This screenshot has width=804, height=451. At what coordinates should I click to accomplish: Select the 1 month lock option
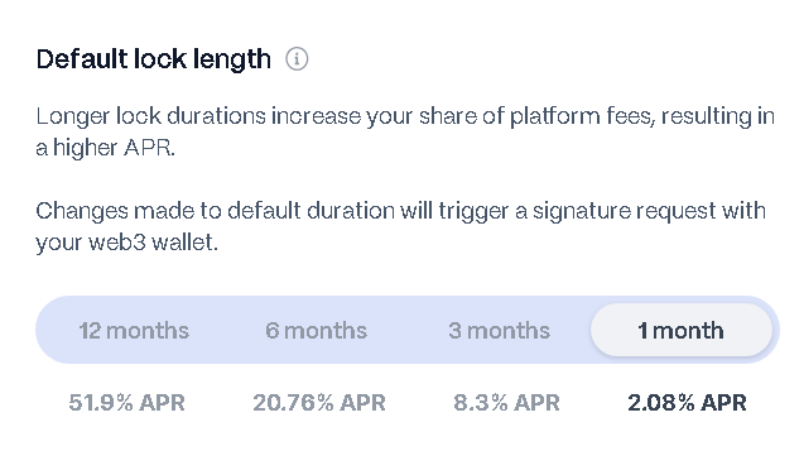pos(681,330)
